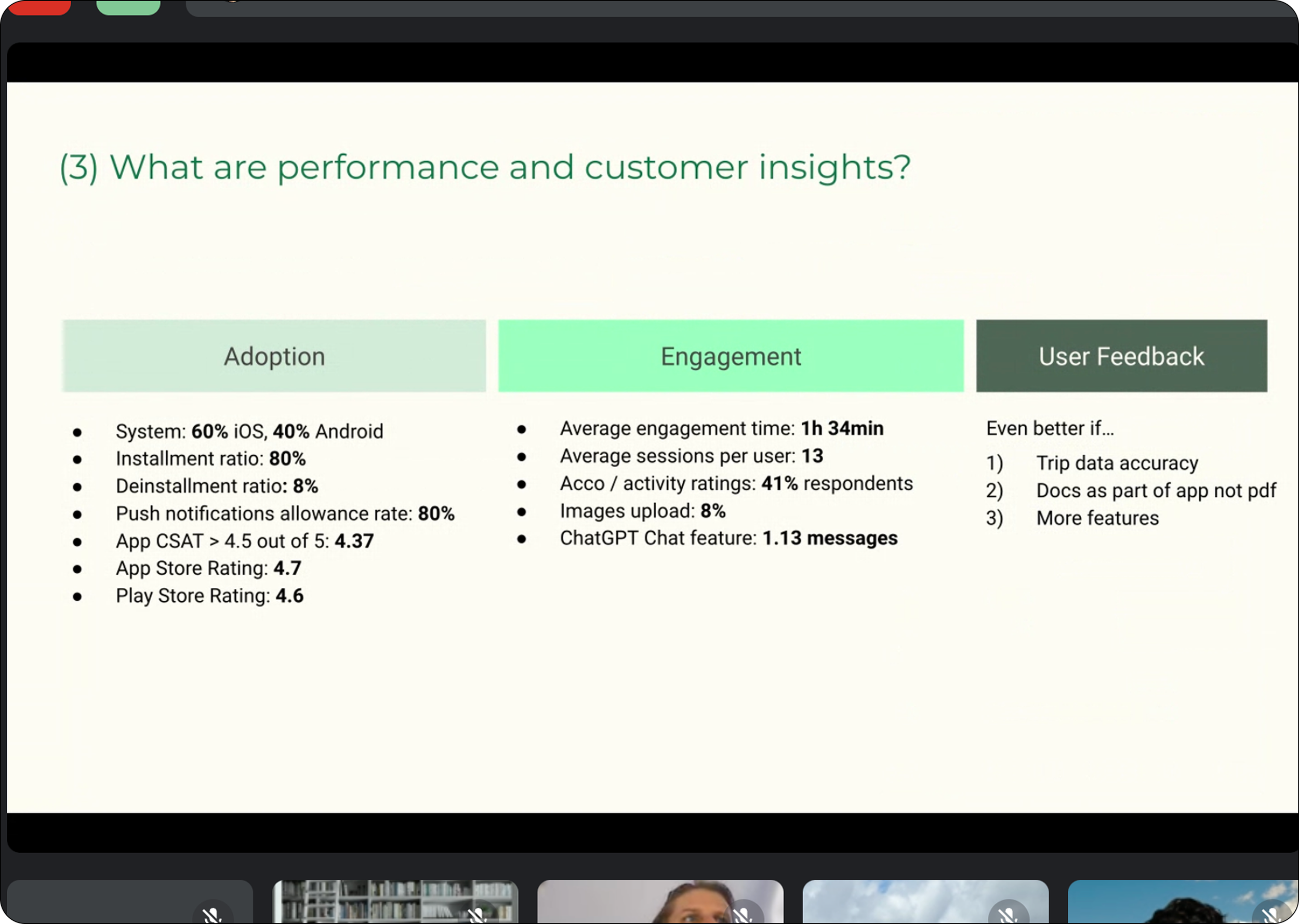Click the 'App Store Rating: 4.7' bullet
1299x924 pixels.
[x=208, y=568]
